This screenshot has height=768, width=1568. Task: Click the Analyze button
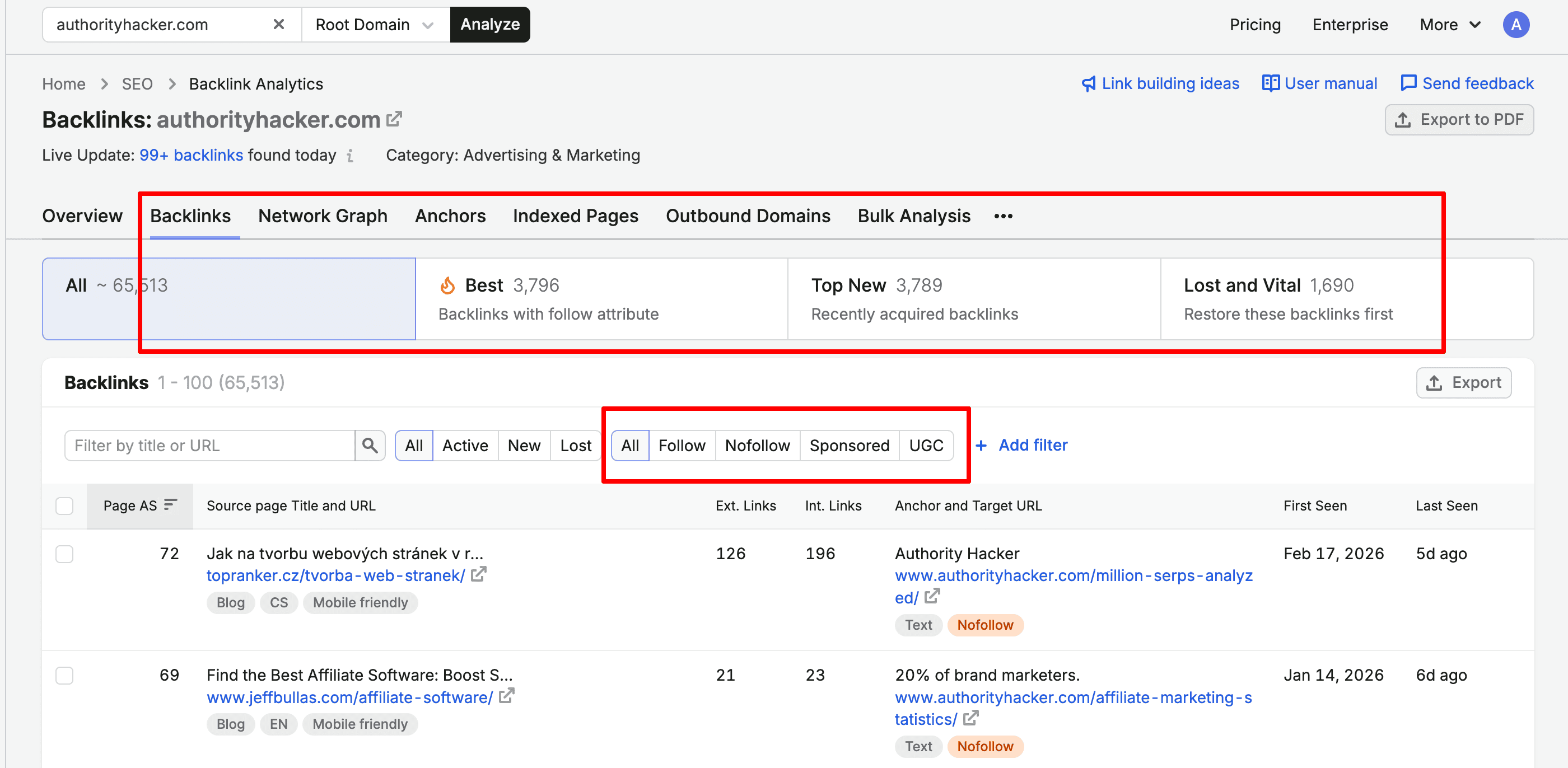(x=490, y=24)
